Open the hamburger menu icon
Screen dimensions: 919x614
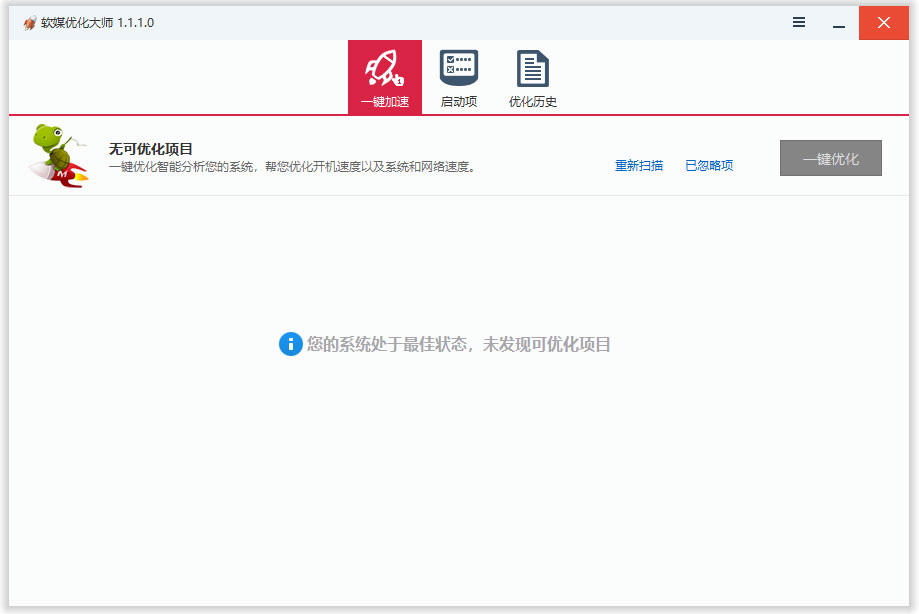798,21
